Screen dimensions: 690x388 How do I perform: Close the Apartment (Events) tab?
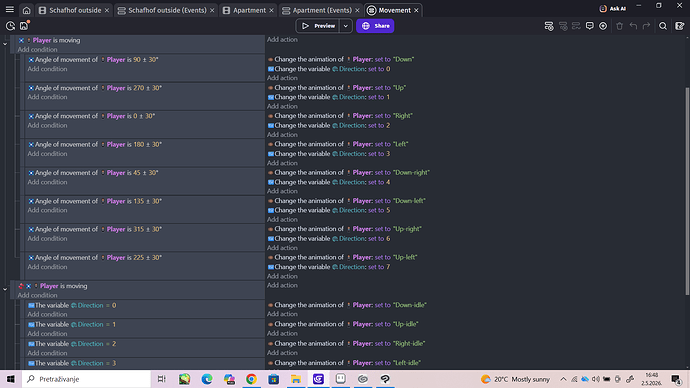click(x=357, y=10)
